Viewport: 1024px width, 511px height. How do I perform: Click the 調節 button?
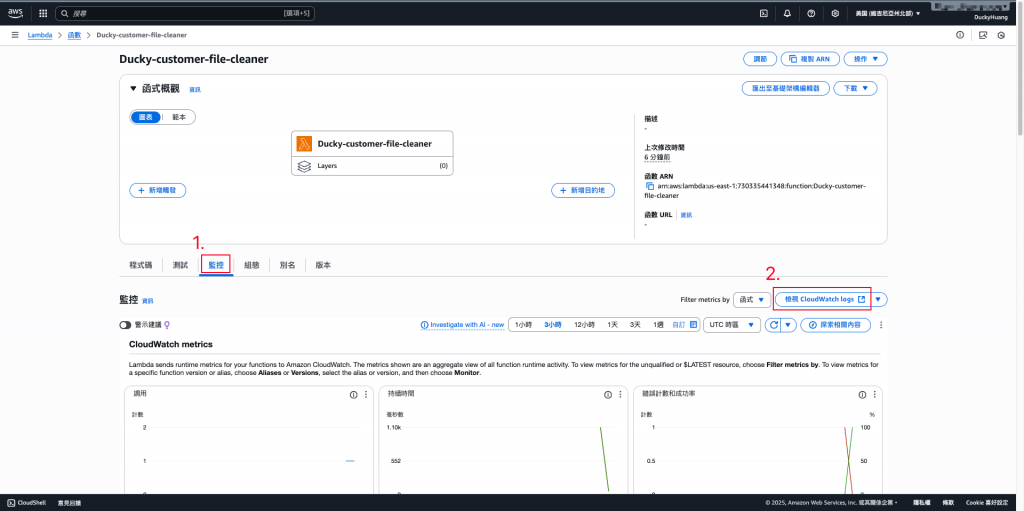tap(760, 59)
